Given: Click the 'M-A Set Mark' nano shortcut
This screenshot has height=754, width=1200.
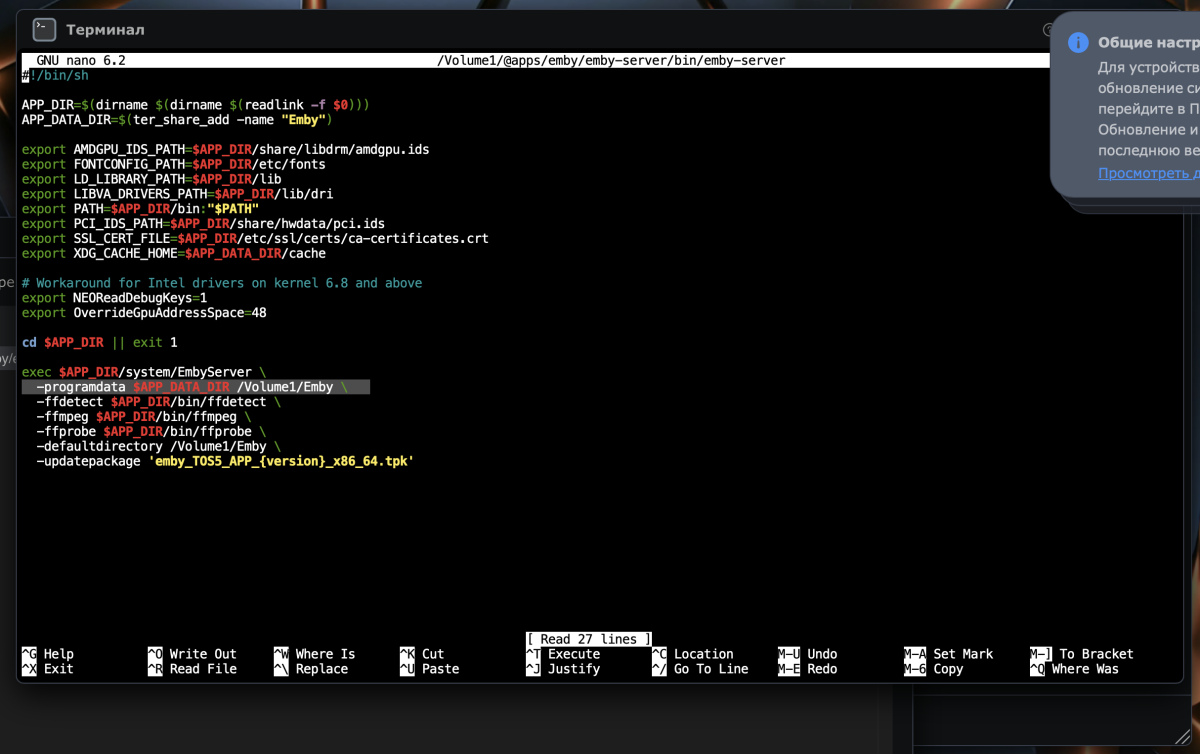Looking at the screenshot, I should [x=948, y=654].
